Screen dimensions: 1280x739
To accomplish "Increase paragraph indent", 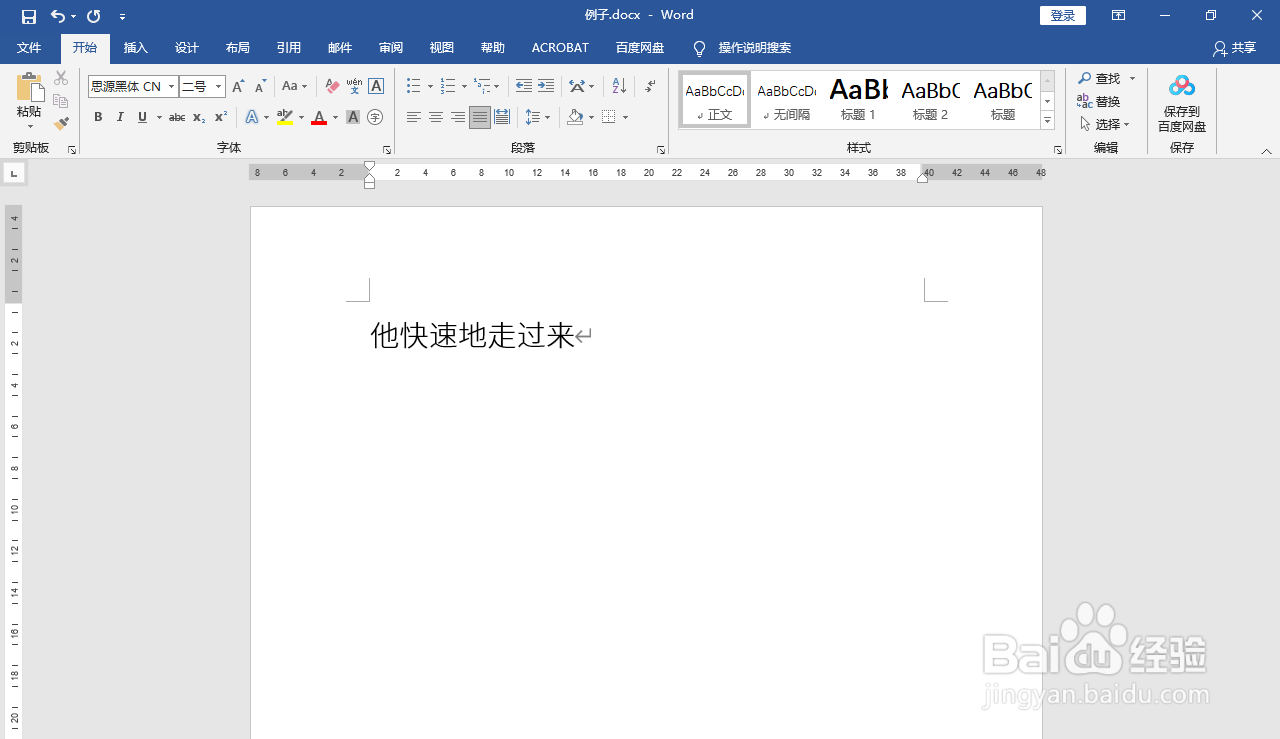I will (x=546, y=87).
